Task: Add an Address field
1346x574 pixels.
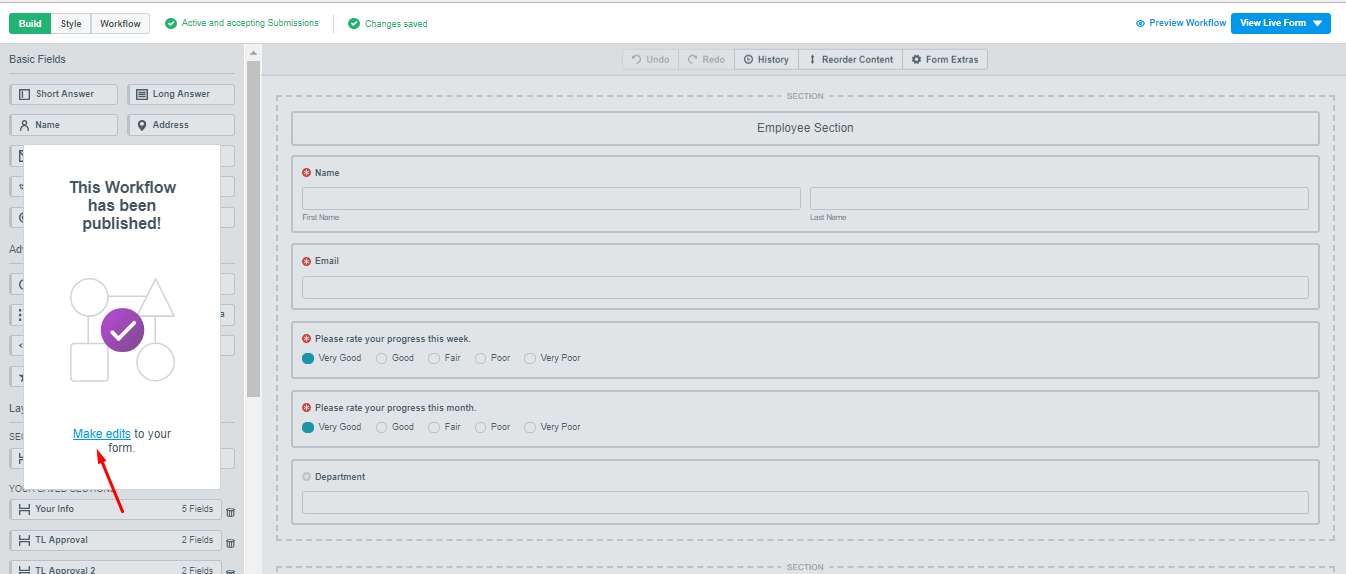Action: [181, 125]
